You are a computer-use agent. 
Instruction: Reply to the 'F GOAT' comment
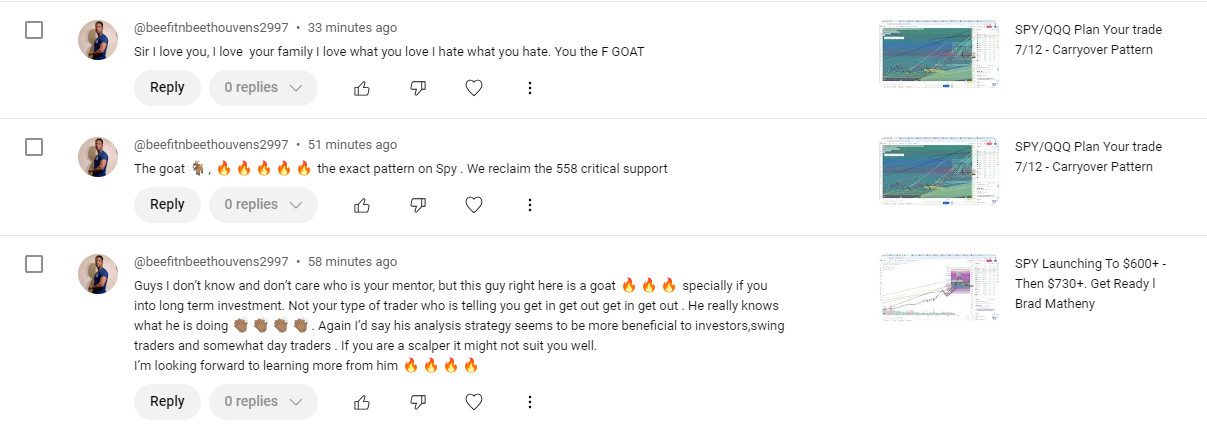coord(167,88)
